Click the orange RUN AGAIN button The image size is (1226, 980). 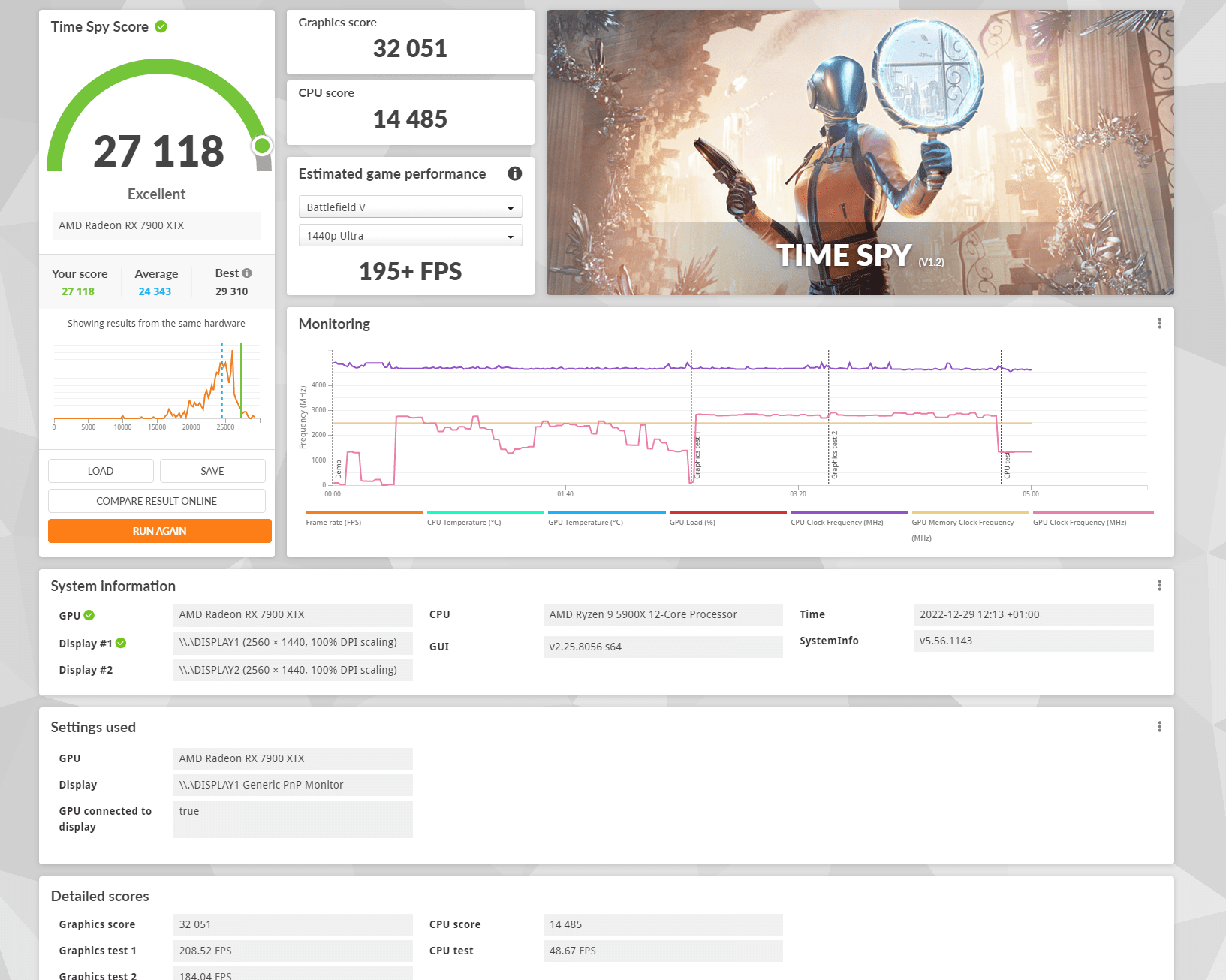(x=159, y=531)
